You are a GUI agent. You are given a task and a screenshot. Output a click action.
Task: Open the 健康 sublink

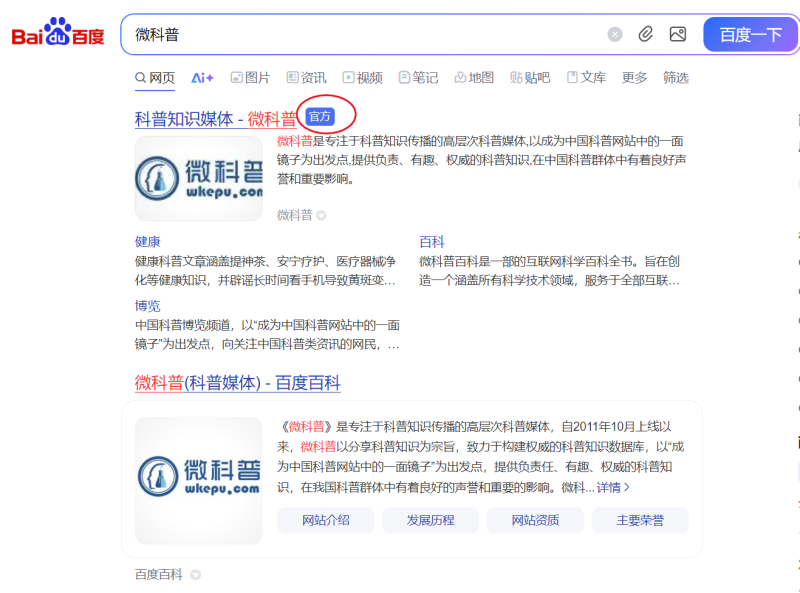pyautogui.click(x=147, y=242)
